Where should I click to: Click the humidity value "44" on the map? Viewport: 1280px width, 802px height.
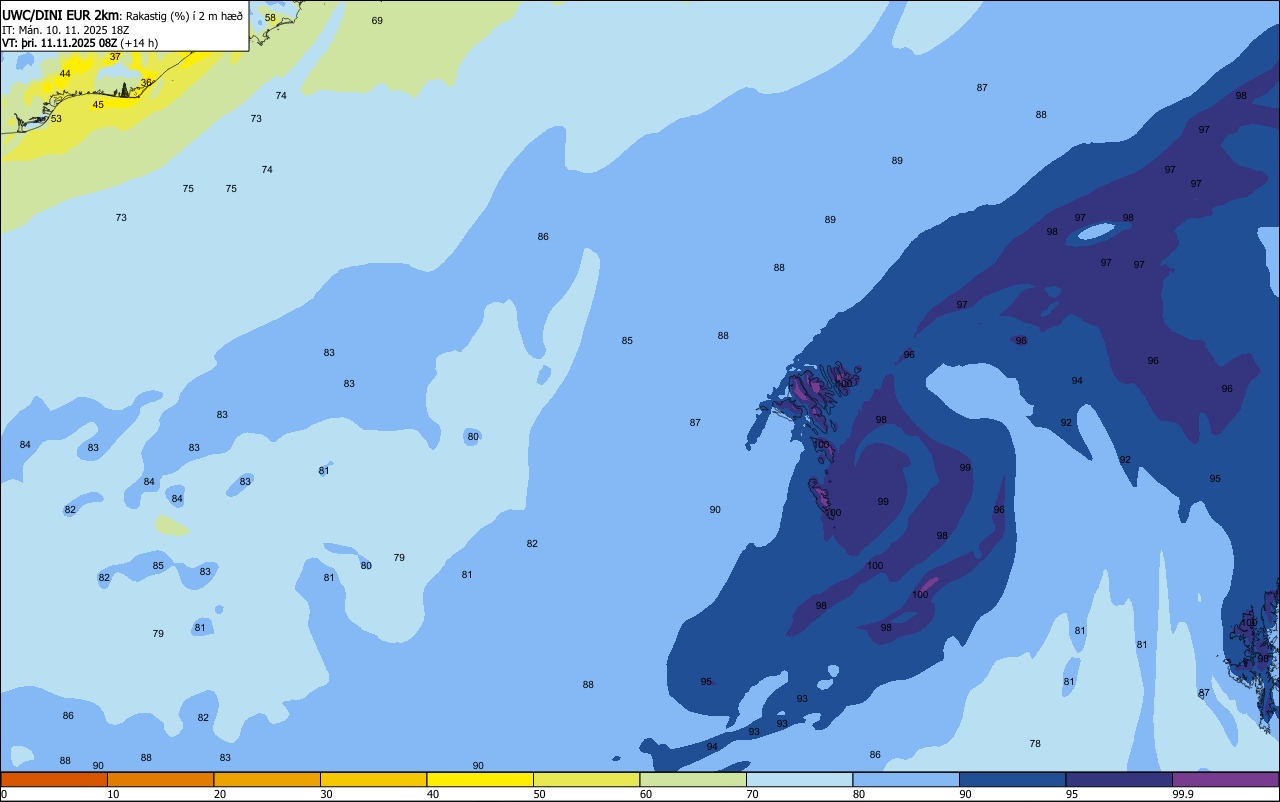(65, 74)
